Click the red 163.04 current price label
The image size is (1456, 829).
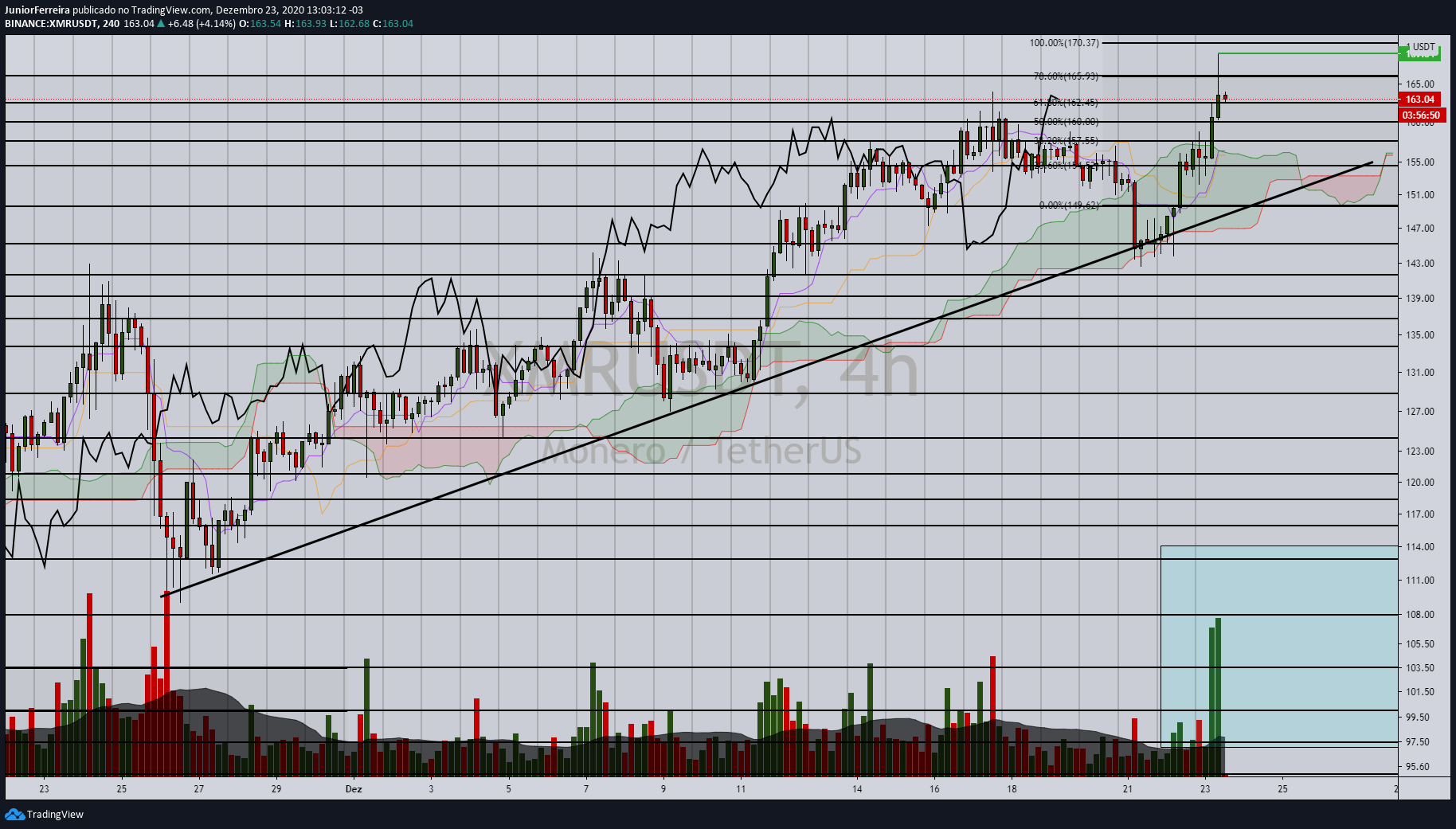pyautogui.click(x=1419, y=100)
